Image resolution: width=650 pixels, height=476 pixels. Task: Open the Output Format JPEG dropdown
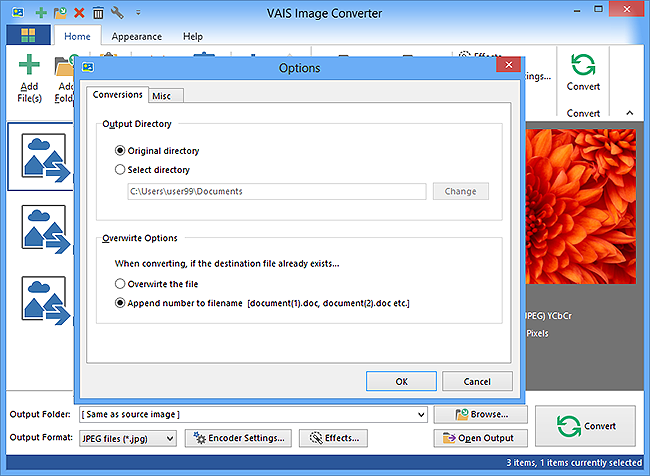128,438
